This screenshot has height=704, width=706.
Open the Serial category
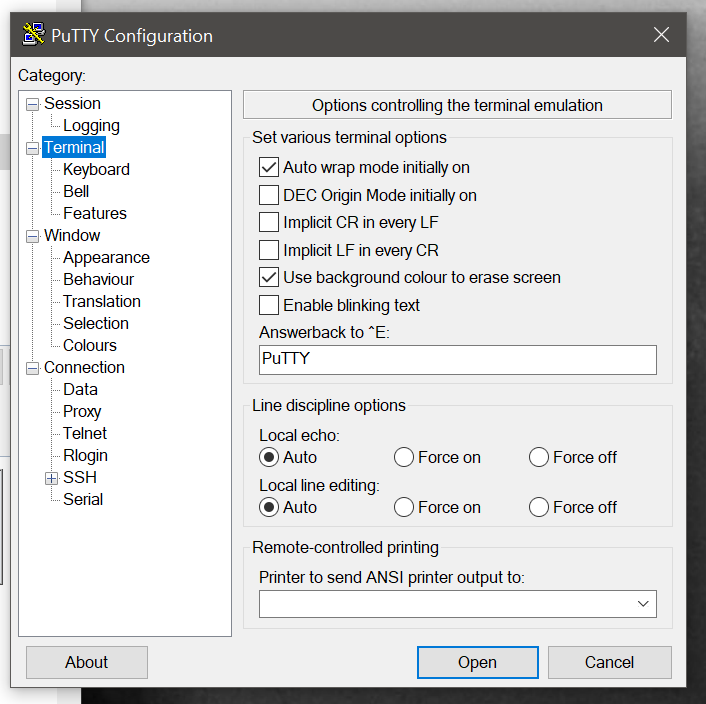(83, 500)
